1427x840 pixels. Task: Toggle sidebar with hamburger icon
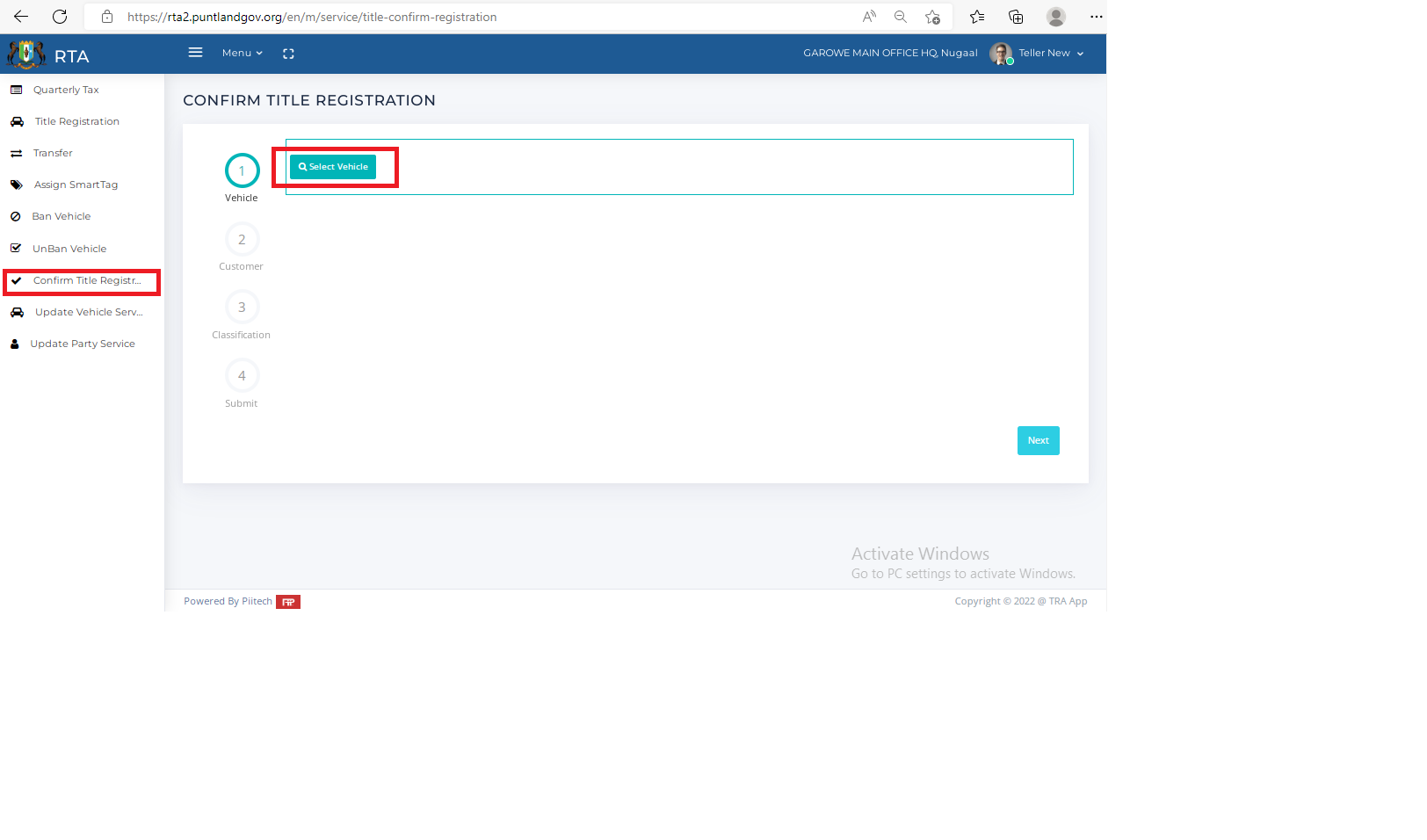coord(195,53)
